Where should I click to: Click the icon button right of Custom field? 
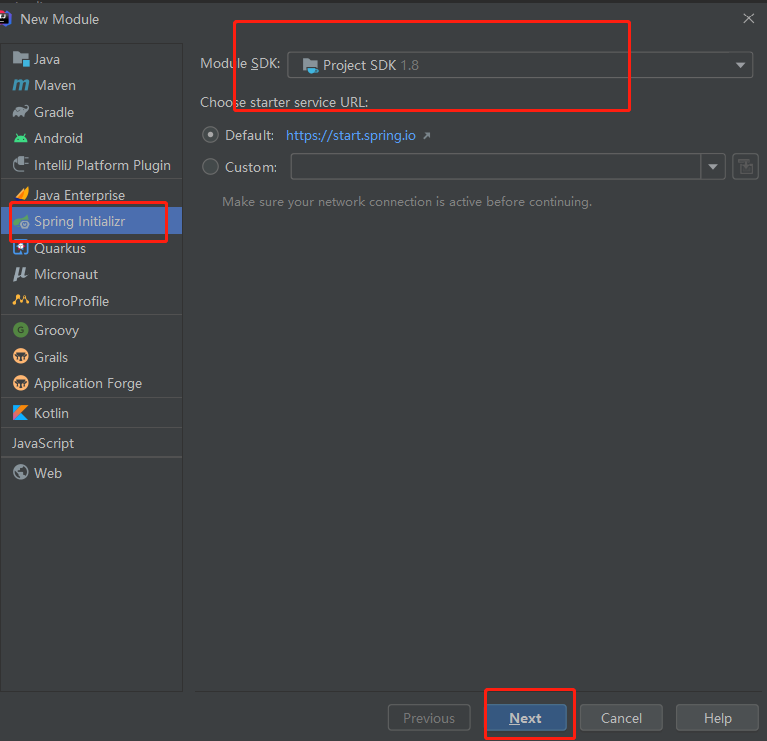pos(745,167)
